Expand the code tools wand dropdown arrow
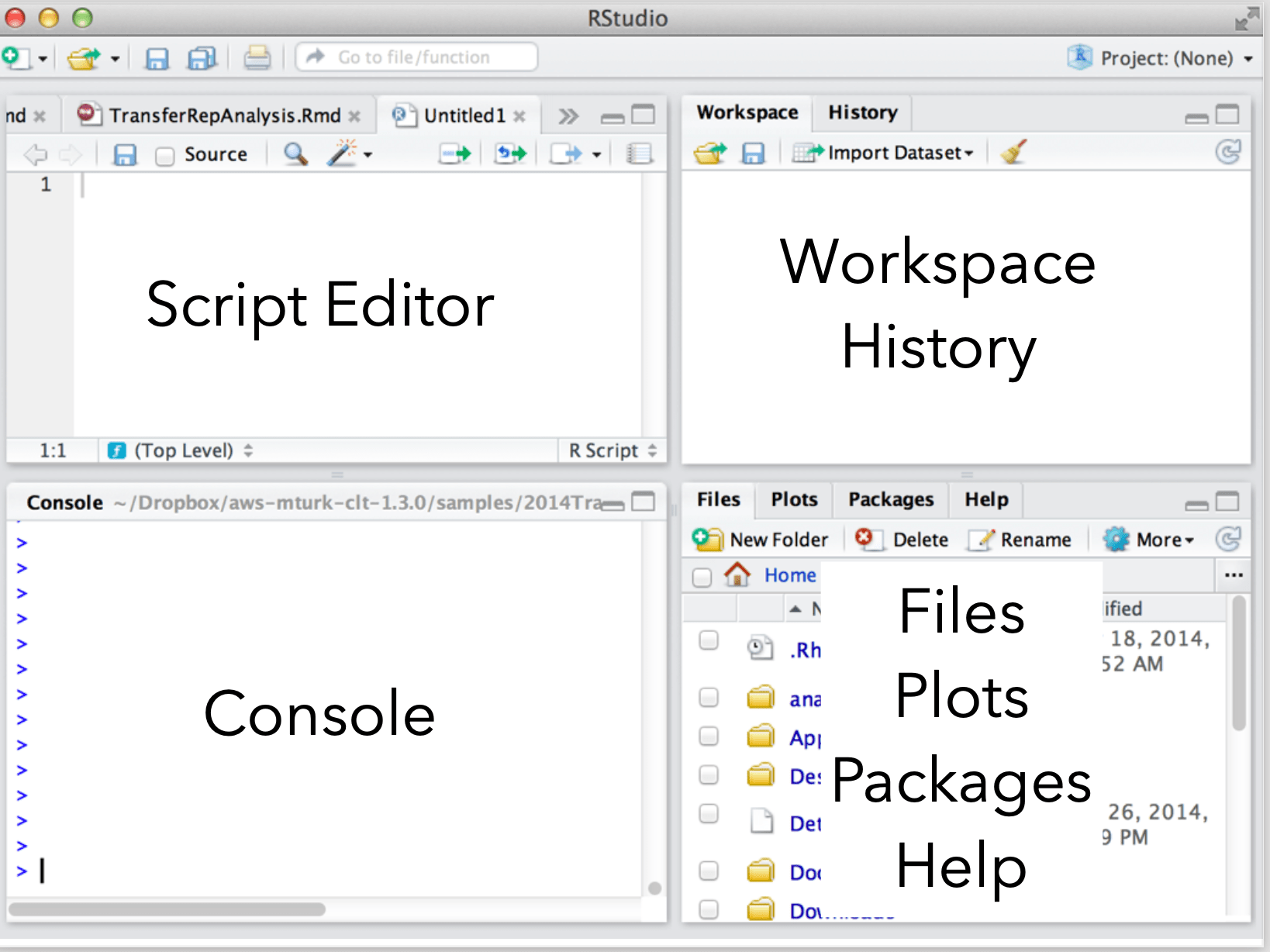 (368, 155)
